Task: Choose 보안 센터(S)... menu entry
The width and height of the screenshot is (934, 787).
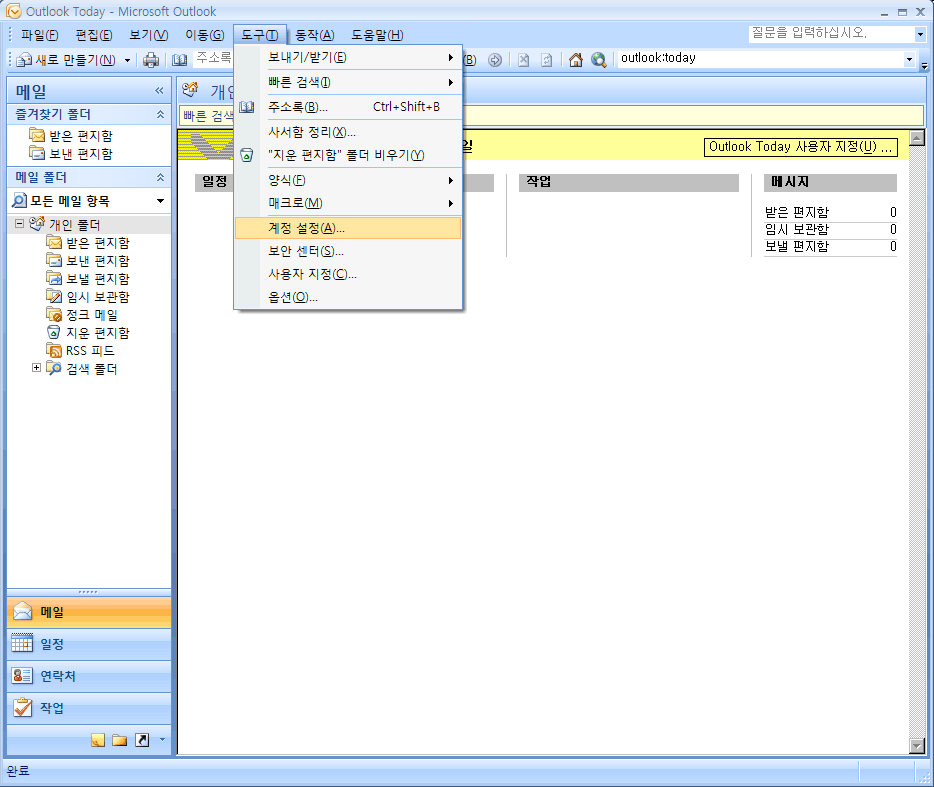Action: pos(348,251)
